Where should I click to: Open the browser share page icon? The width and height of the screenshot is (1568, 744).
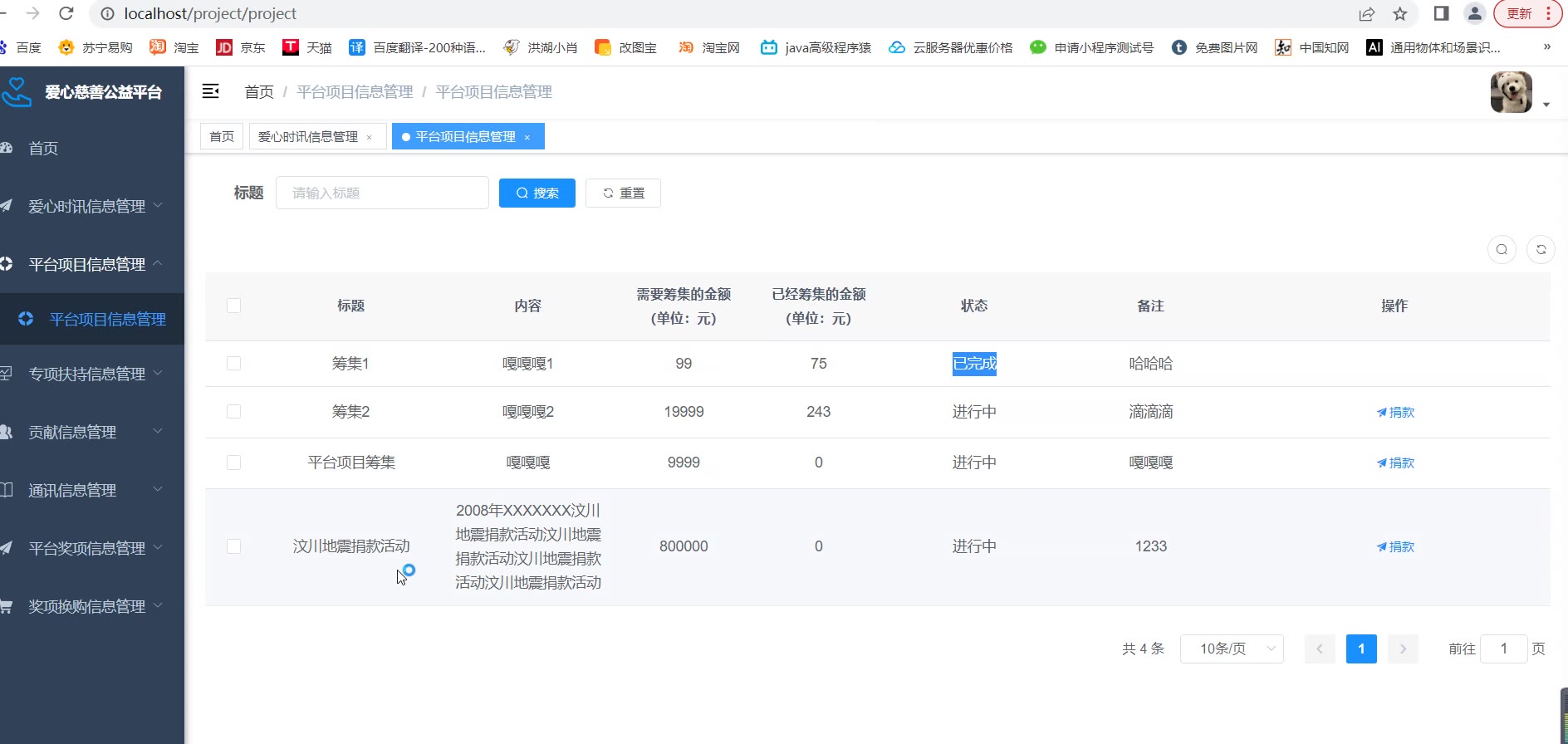tap(1366, 14)
